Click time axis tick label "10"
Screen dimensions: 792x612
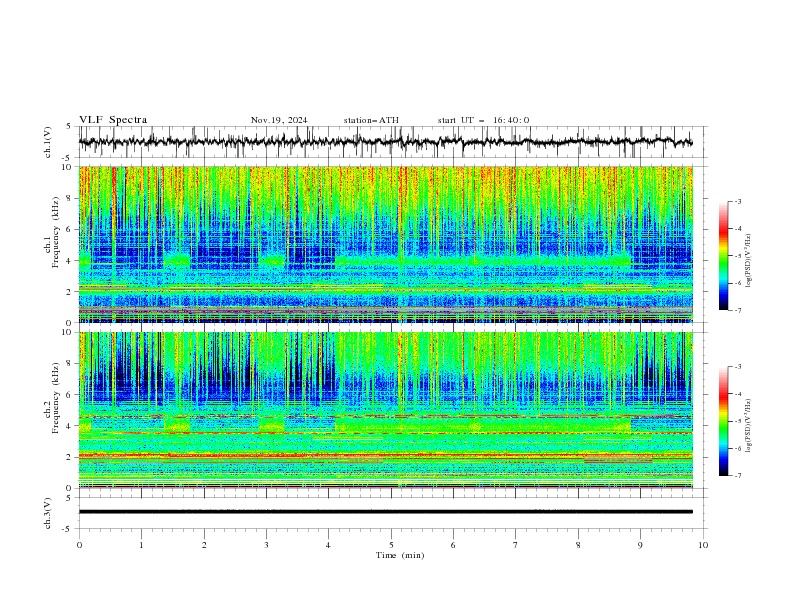tap(703, 545)
